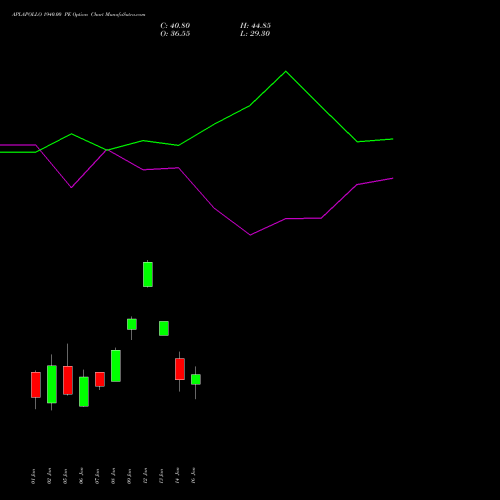This screenshot has height=500, width=500.
Task: Click the 01 date label on the axis
Action: (x=33, y=476)
